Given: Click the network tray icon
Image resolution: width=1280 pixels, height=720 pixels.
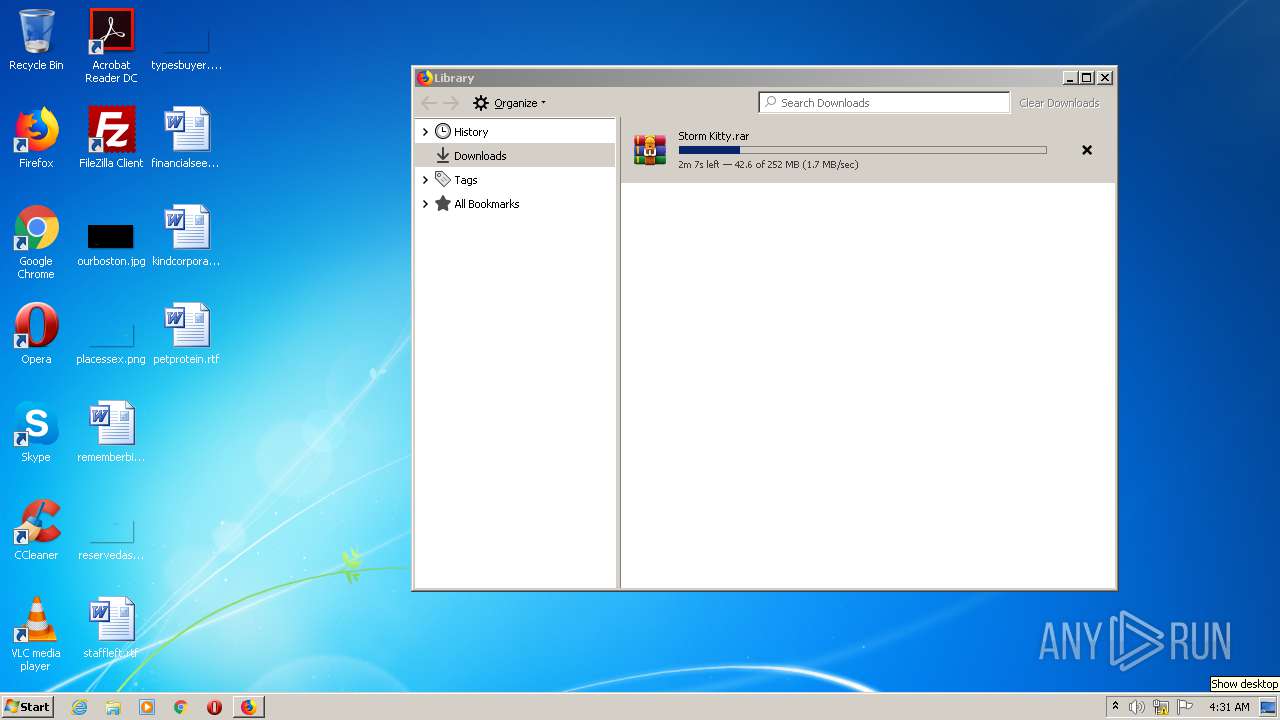Looking at the screenshot, I should pyautogui.click(x=1161, y=707).
